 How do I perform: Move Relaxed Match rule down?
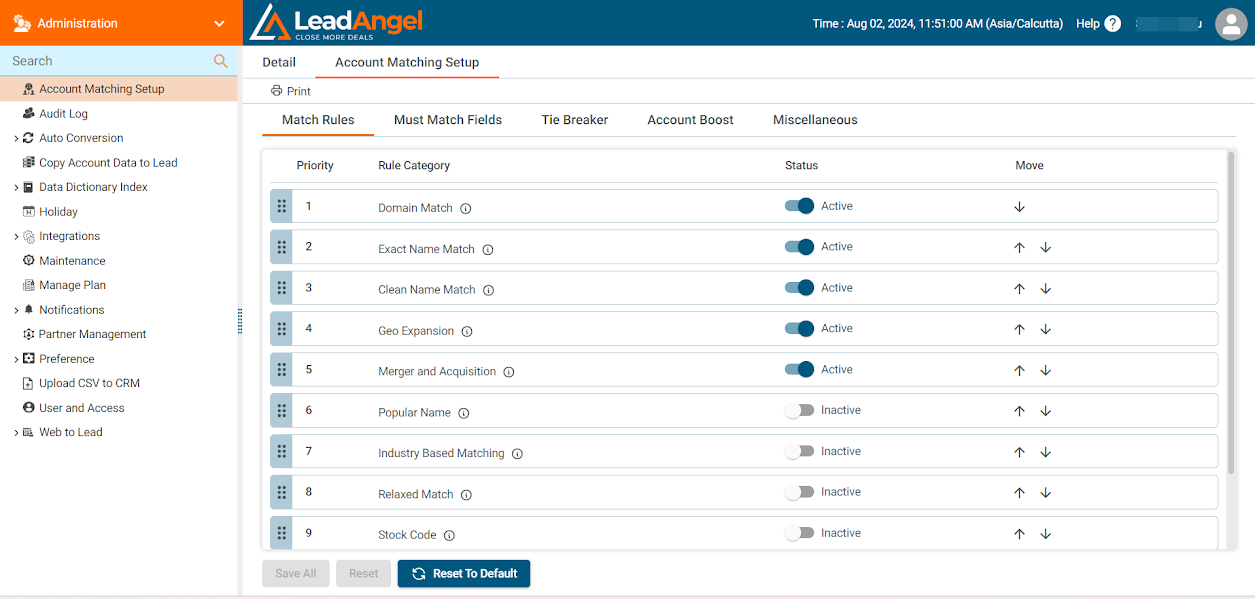[1046, 493]
